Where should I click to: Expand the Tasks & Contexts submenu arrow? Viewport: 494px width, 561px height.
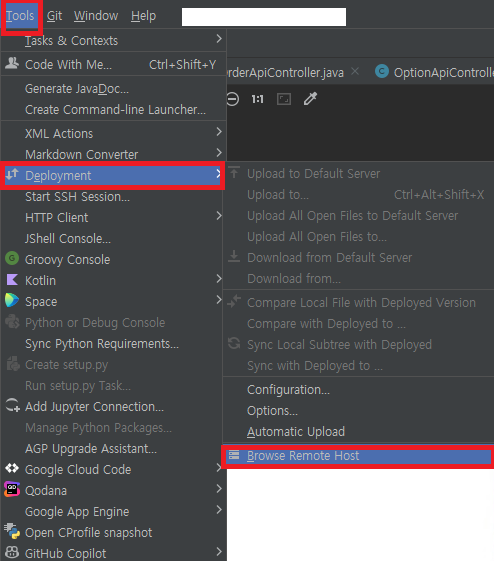[x=219, y=39]
